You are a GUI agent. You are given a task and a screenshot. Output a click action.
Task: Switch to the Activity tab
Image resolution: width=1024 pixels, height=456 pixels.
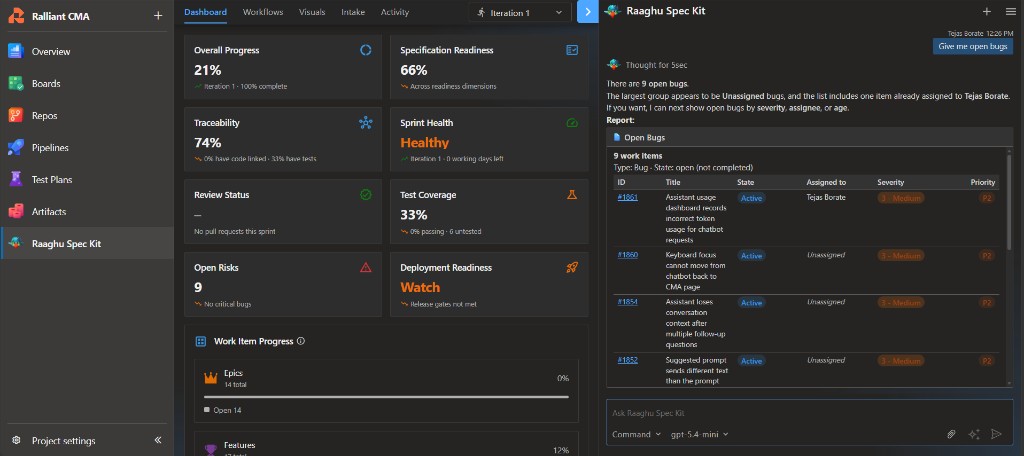coord(395,12)
